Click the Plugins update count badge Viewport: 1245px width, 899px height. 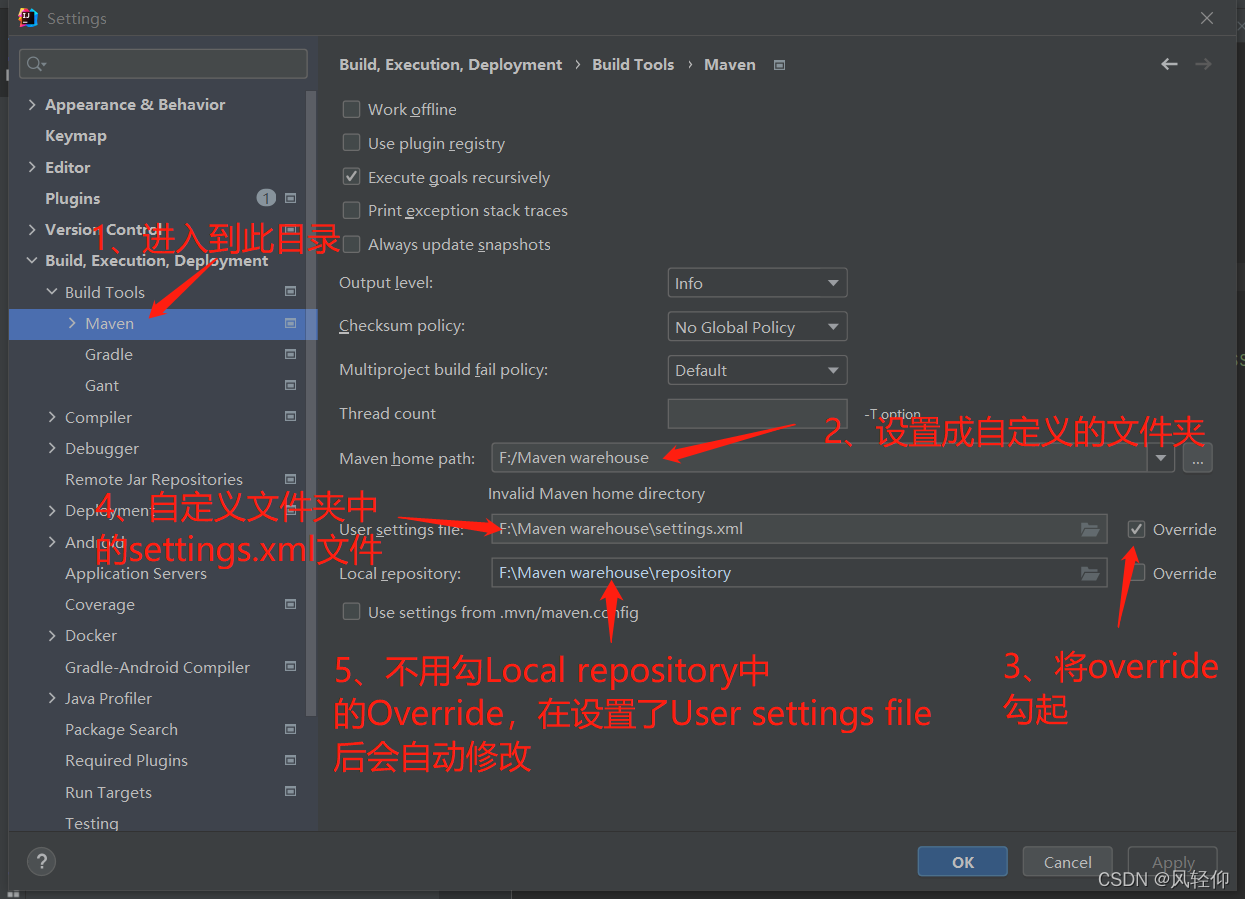coord(266,198)
